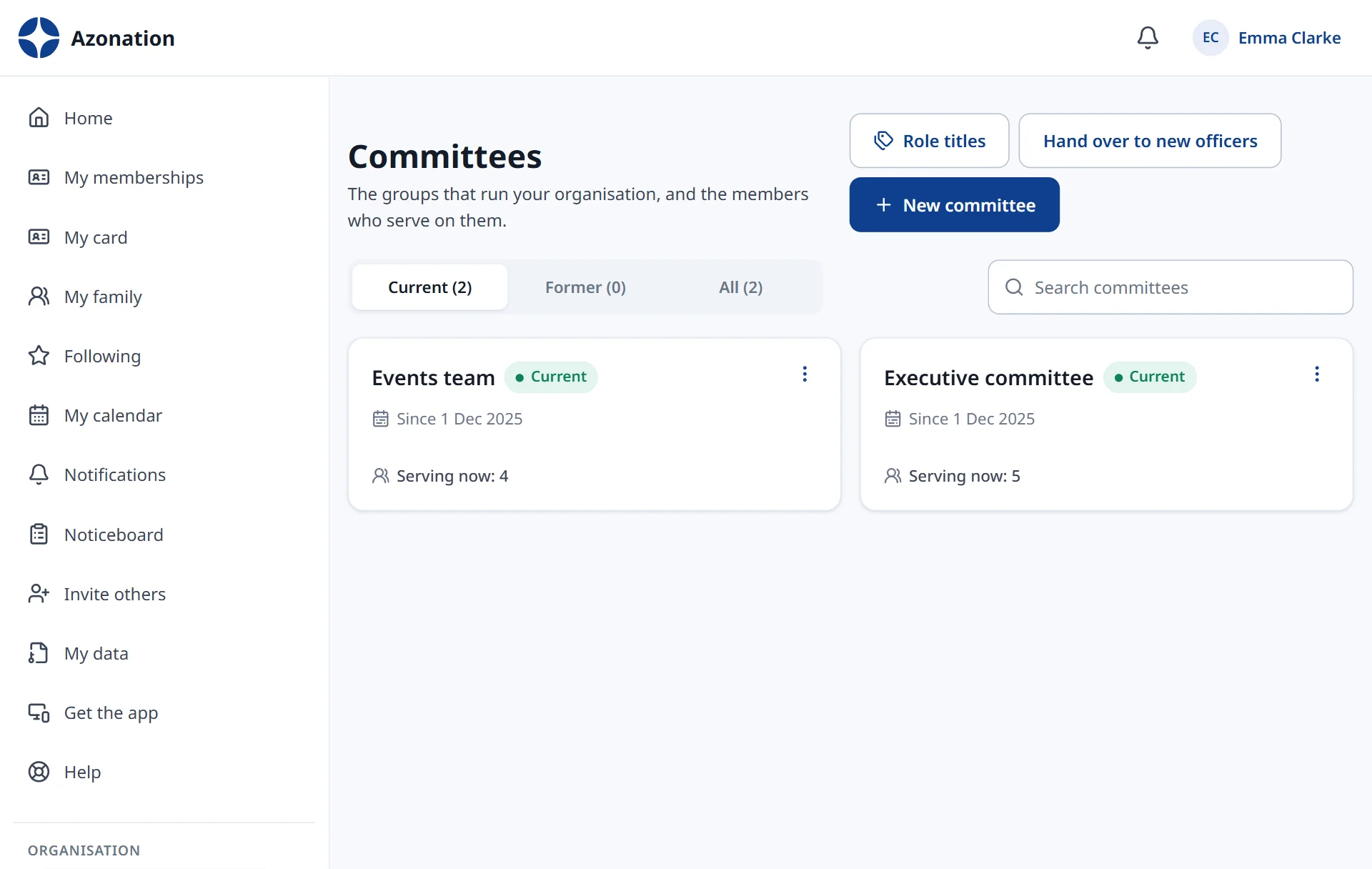Click Events team "Since 1 Dec 2025"

[x=459, y=419]
